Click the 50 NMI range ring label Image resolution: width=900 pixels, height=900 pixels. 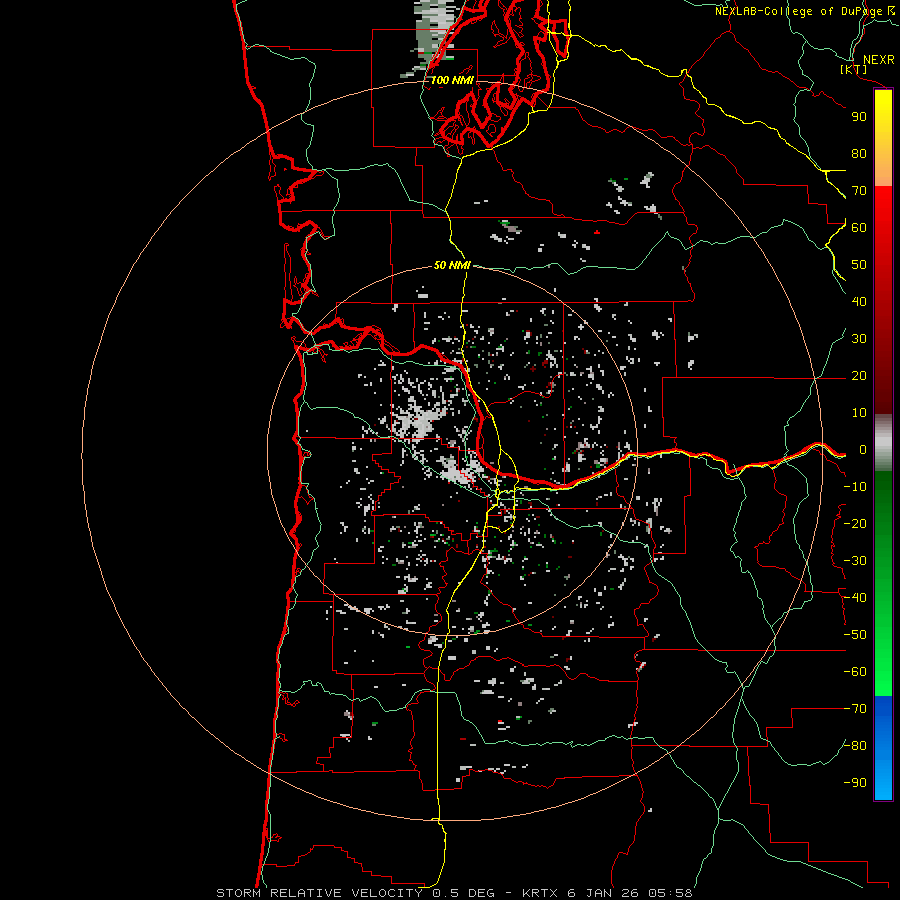click(x=452, y=265)
